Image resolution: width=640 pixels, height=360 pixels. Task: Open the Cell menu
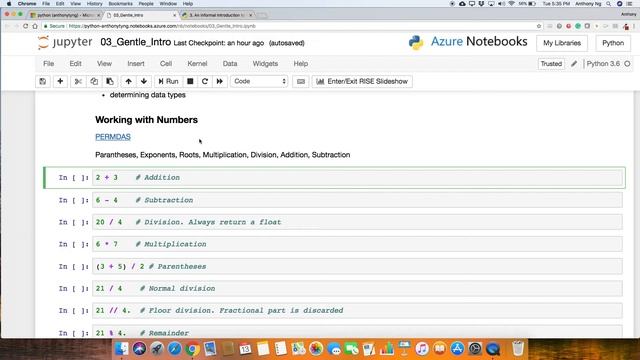point(166,64)
